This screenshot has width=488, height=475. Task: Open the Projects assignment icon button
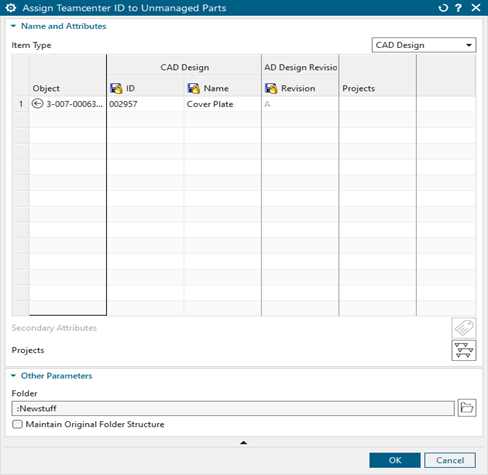(x=464, y=350)
